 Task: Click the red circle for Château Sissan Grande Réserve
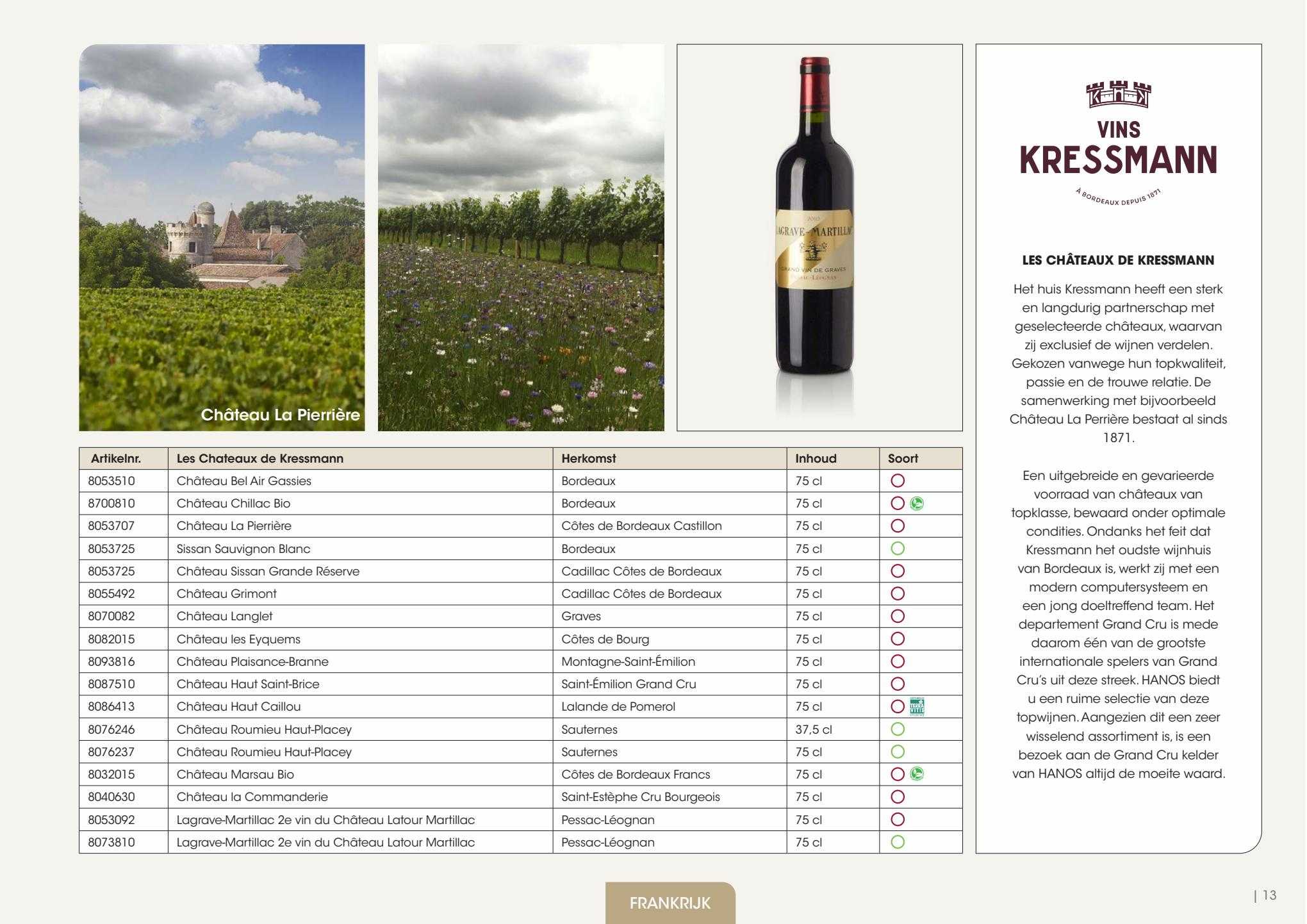point(898,571)
